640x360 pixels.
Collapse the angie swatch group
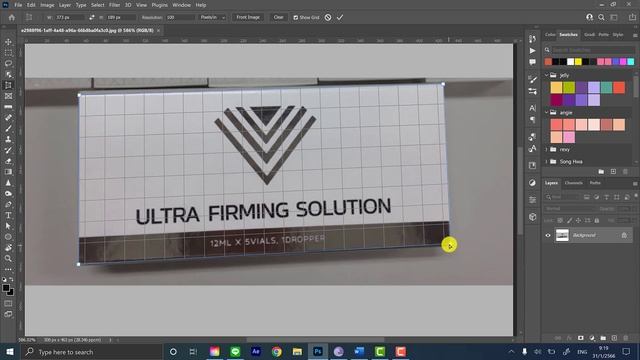[547, 112]
